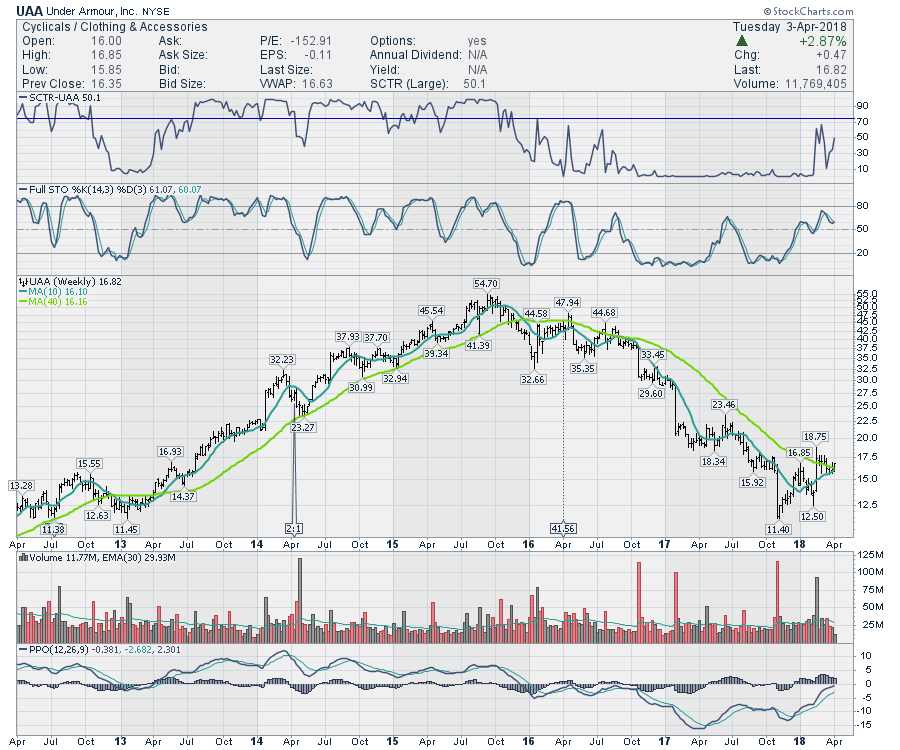The image size is (900, 750).
Task: Select the Cyclicals / Clothing & Accessories label
Action: tap(115, 27)
